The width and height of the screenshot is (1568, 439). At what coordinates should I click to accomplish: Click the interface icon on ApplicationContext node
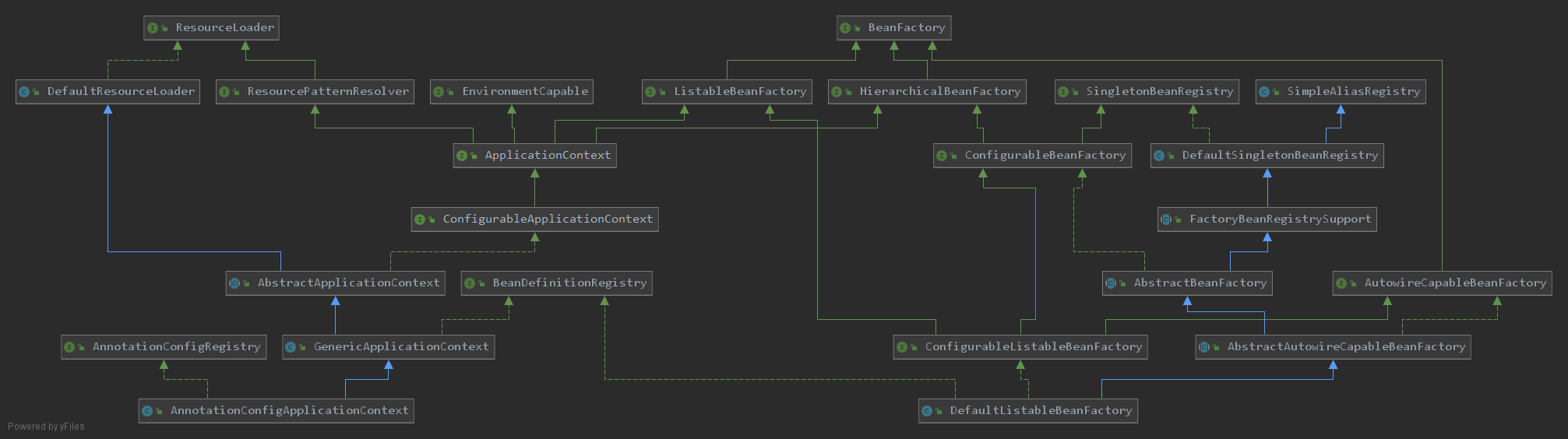(x=462, y=156)
